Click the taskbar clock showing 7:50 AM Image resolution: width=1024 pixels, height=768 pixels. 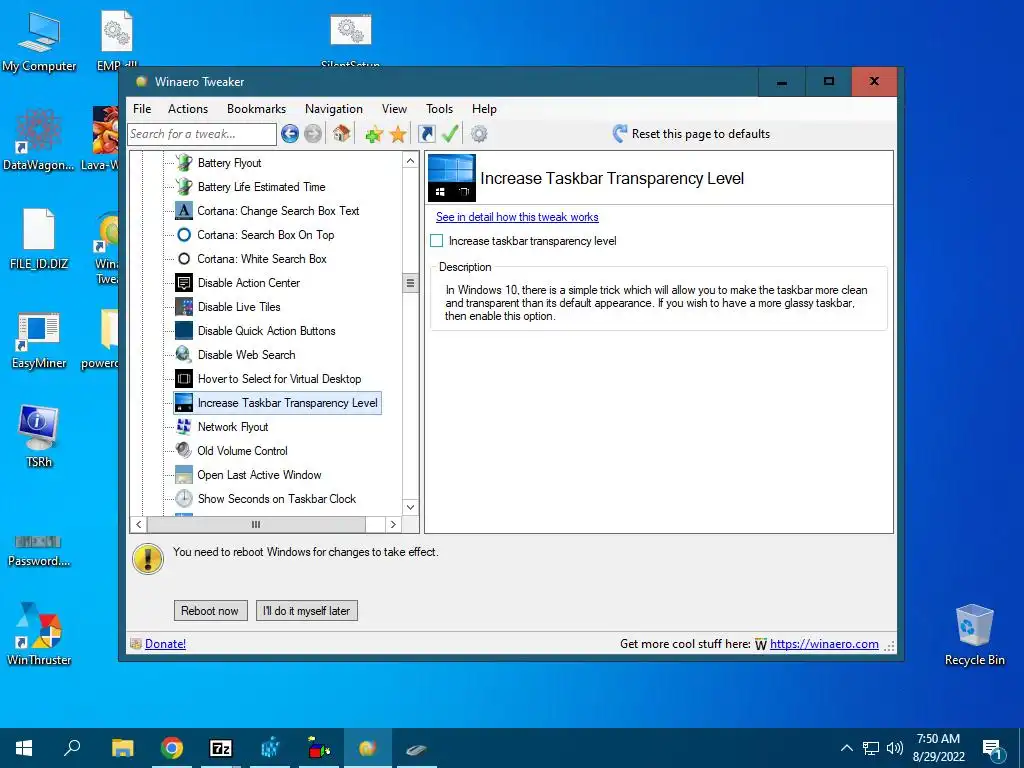pos(938,748)
